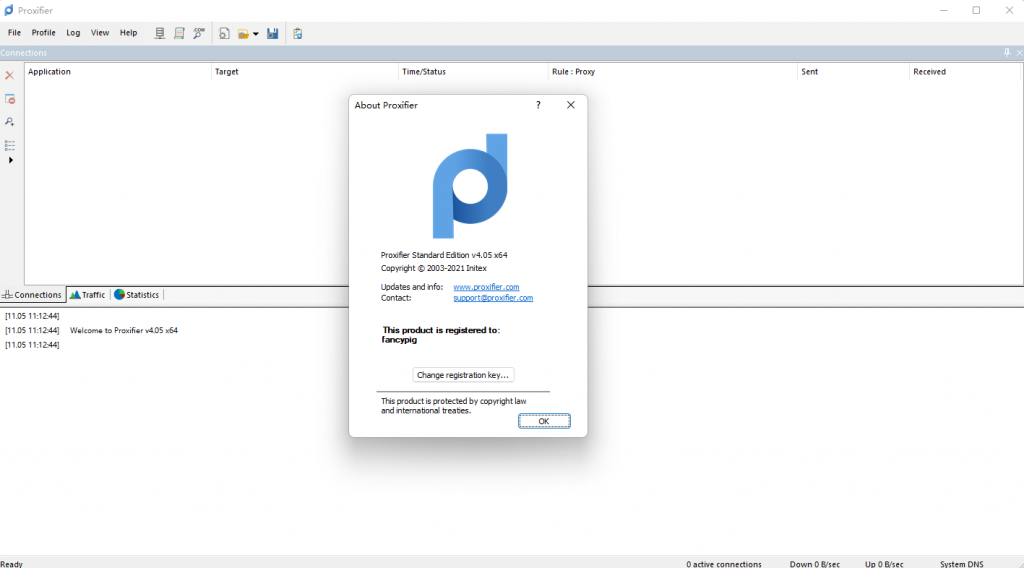Screen dimensions: 1024x568
Task: Open www.proxifier.com link
Action: pyautogui.click(x=487, y=287)
